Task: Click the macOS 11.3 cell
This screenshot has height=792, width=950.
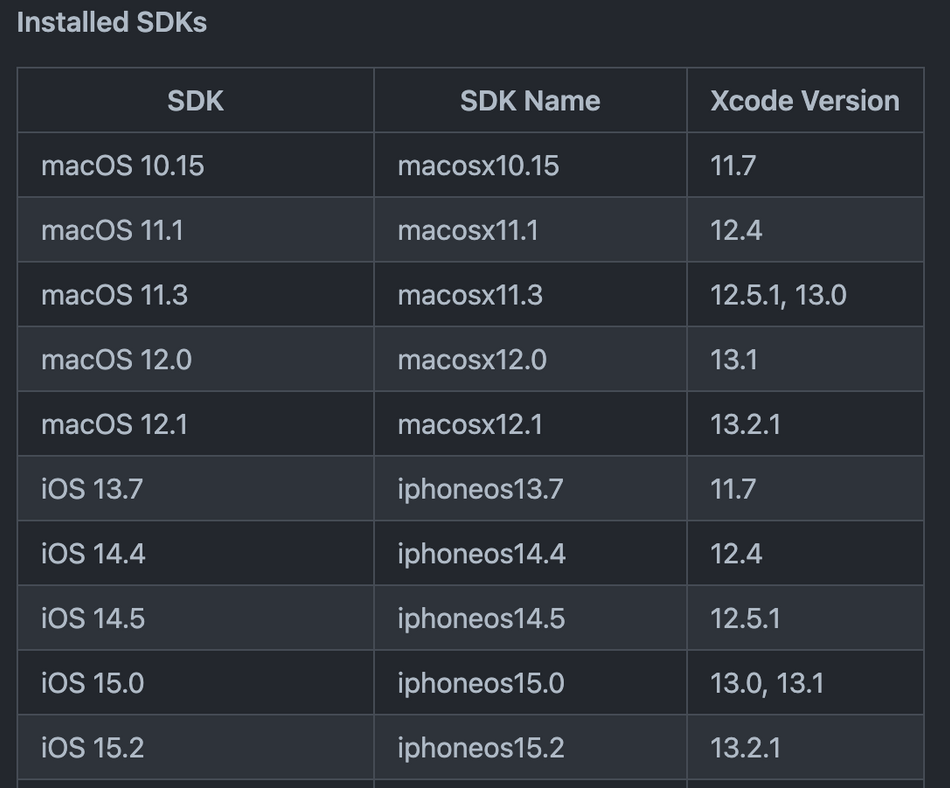Action: [x=196, y=295]
